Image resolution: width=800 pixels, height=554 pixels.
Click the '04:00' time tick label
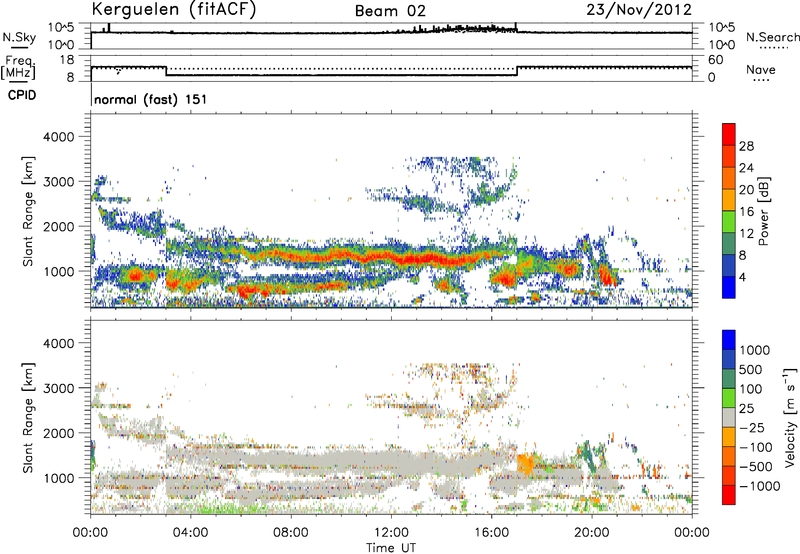tap(190, 533)
